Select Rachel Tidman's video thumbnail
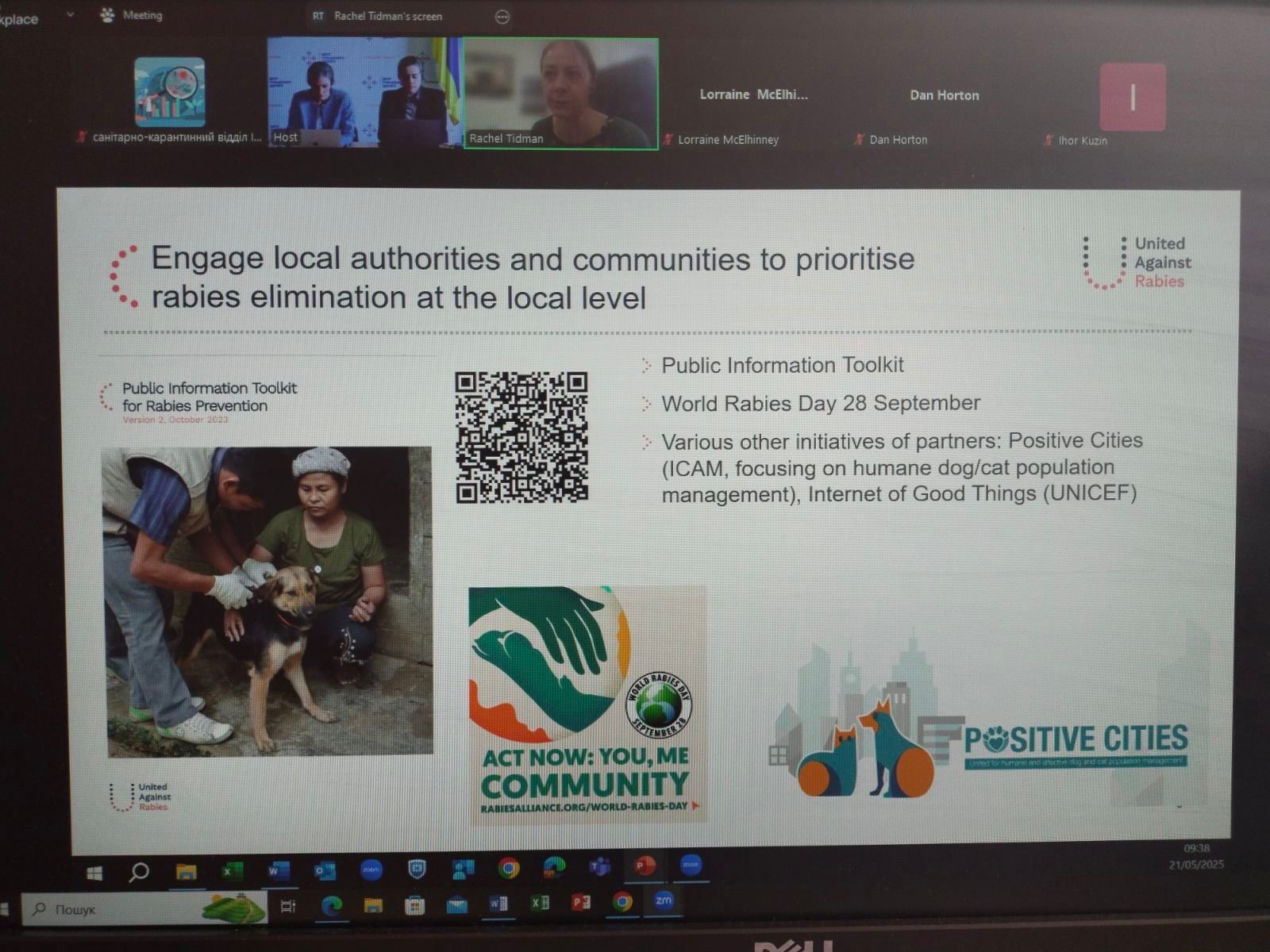The image size is (1270, 952). [x=560, y=93]
